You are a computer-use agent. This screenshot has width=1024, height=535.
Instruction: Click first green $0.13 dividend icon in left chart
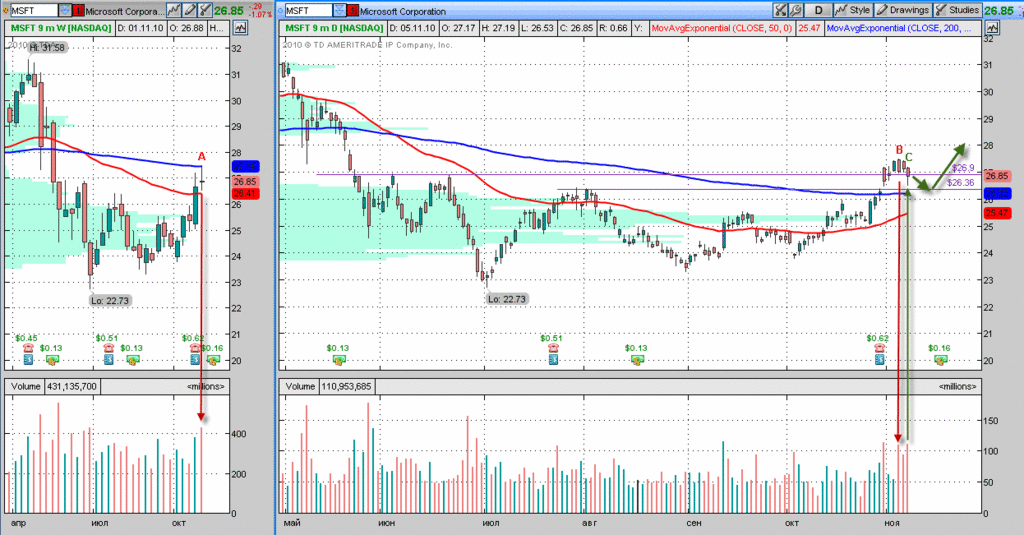(51, 360)
